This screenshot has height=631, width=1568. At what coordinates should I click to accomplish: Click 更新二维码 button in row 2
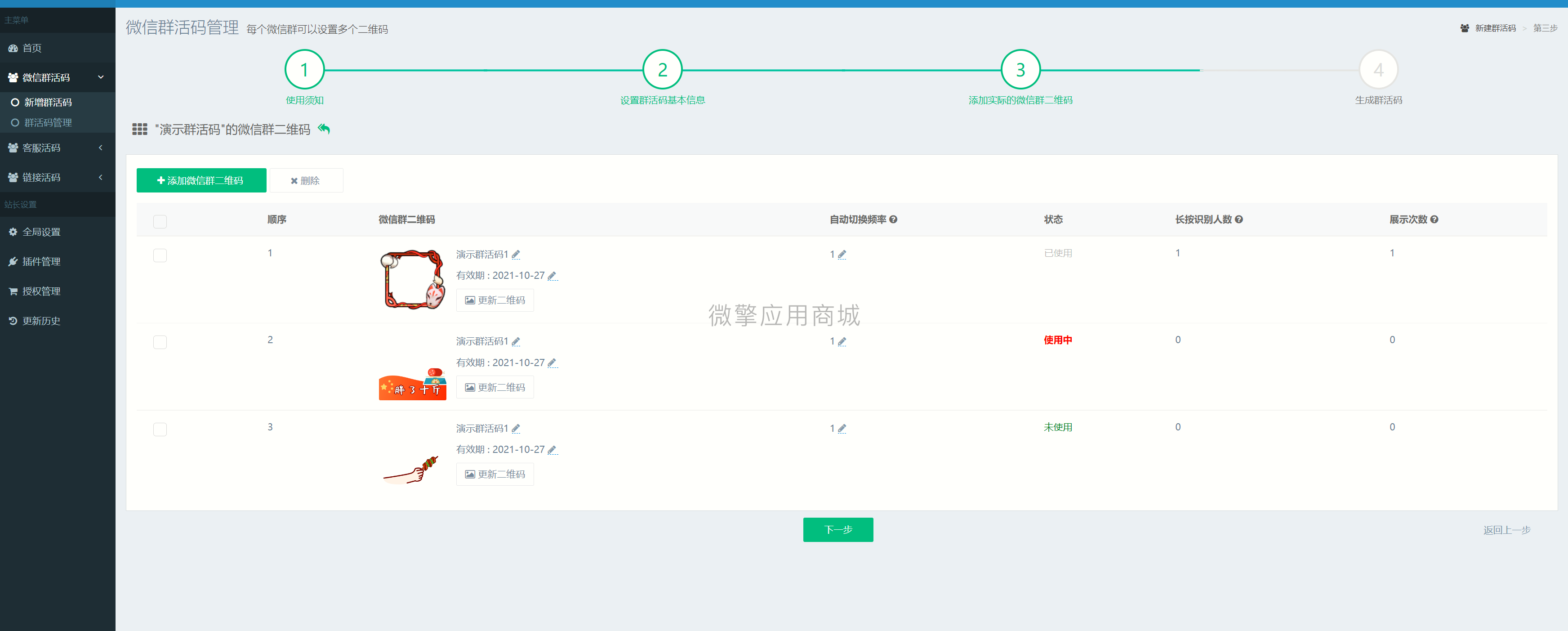[x=495, y=387]
